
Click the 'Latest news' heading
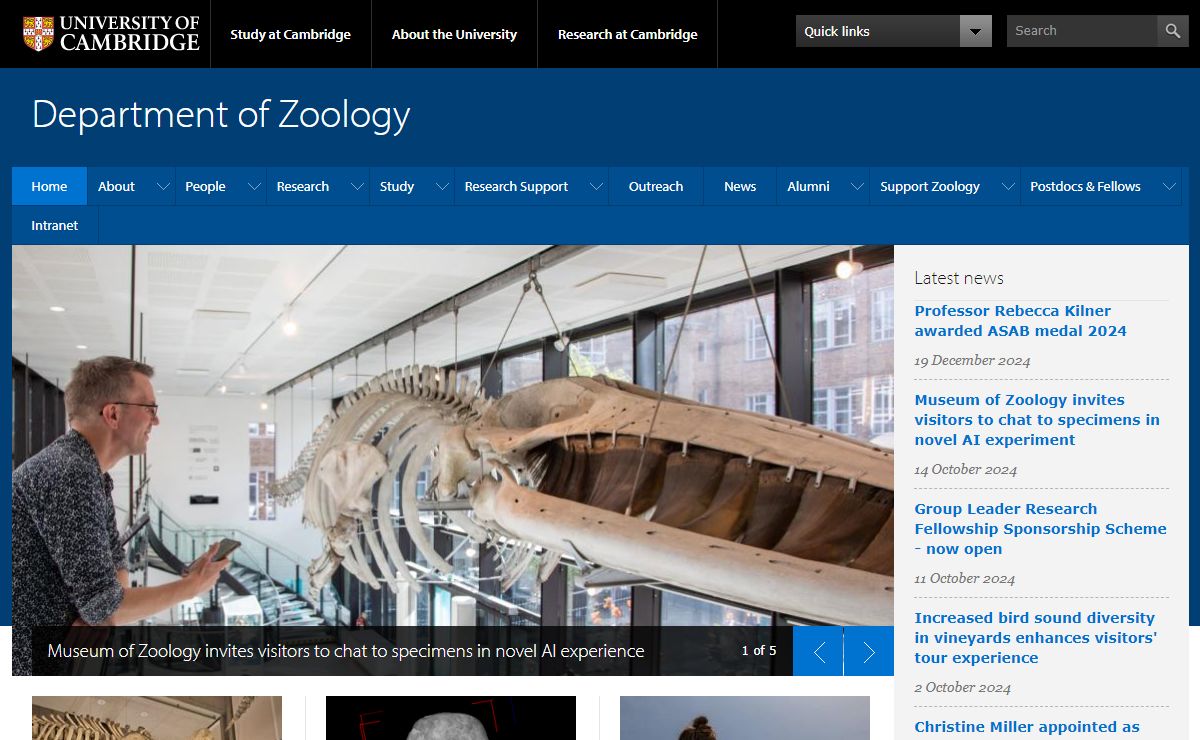(959, 278)
